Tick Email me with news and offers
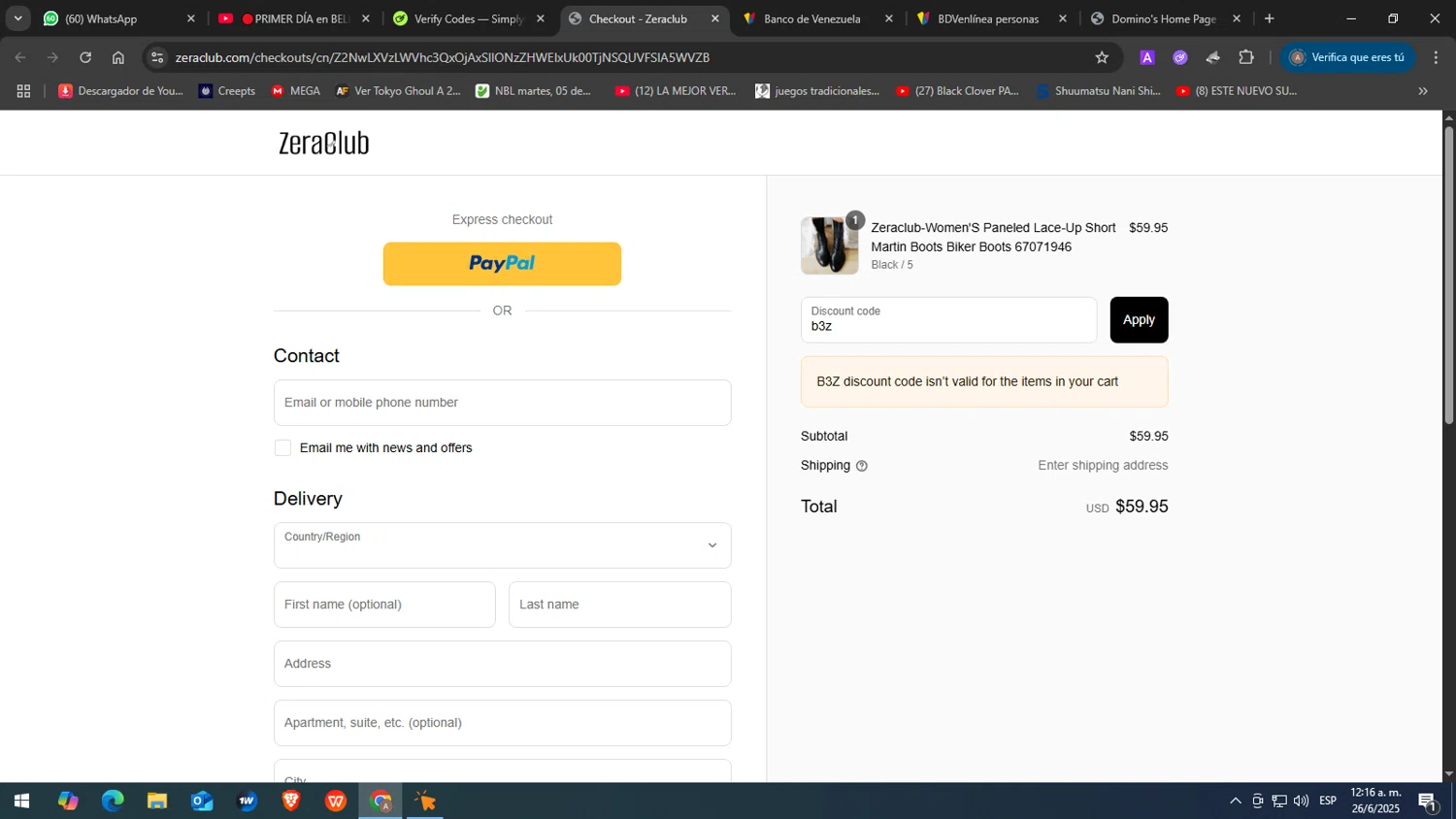 point(282,447)
